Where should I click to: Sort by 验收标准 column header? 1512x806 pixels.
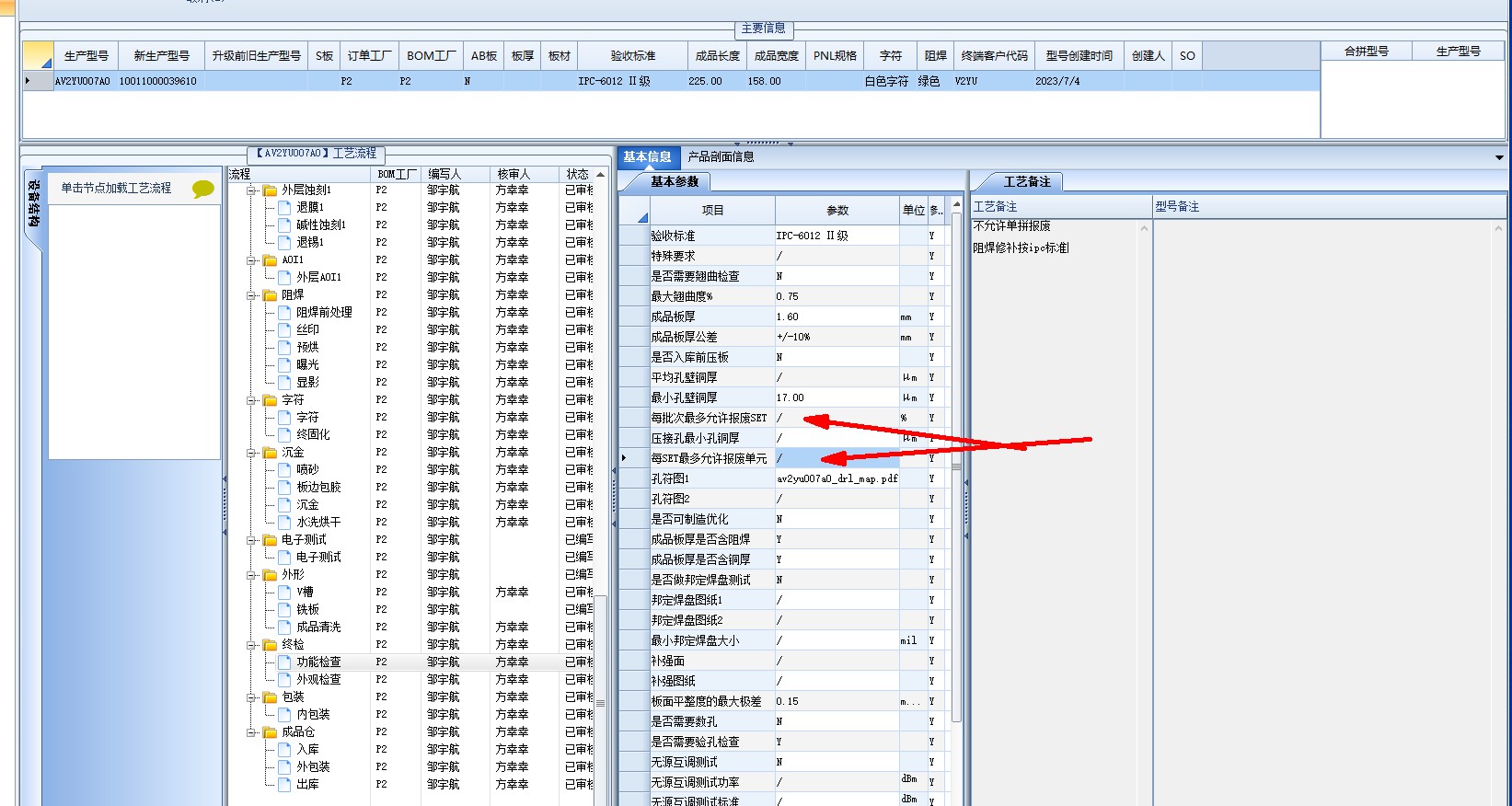click(633, 56)
